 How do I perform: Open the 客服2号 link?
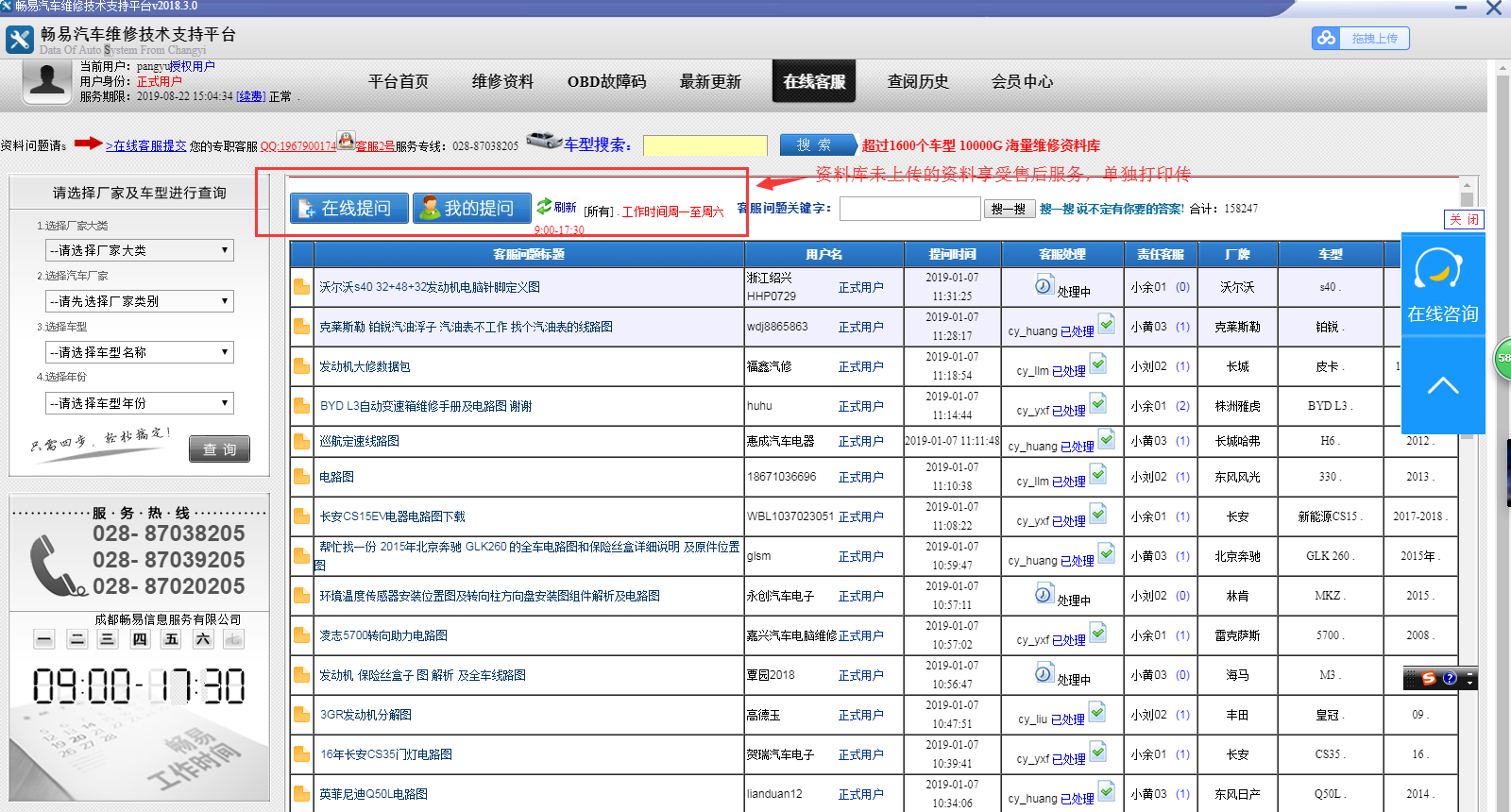pos(375,146)
